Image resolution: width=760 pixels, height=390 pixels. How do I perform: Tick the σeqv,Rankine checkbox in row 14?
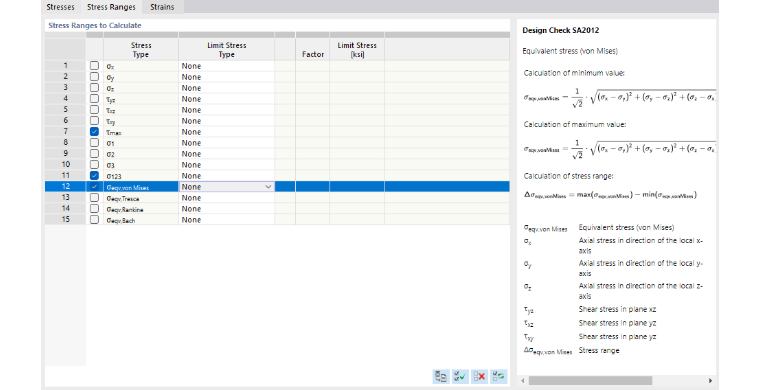[x=94, y=209]
